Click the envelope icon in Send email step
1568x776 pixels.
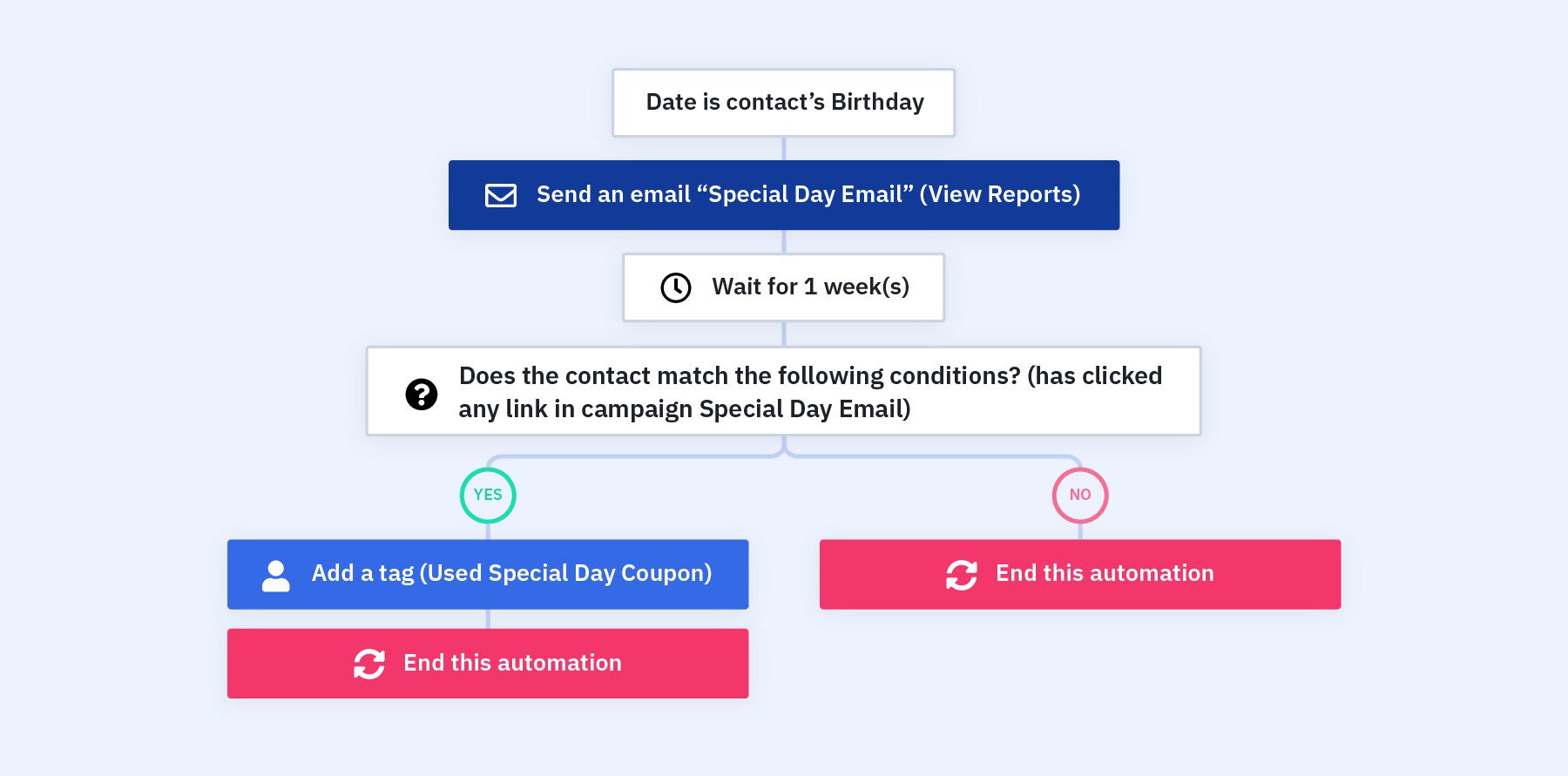[x=501, y=195]
